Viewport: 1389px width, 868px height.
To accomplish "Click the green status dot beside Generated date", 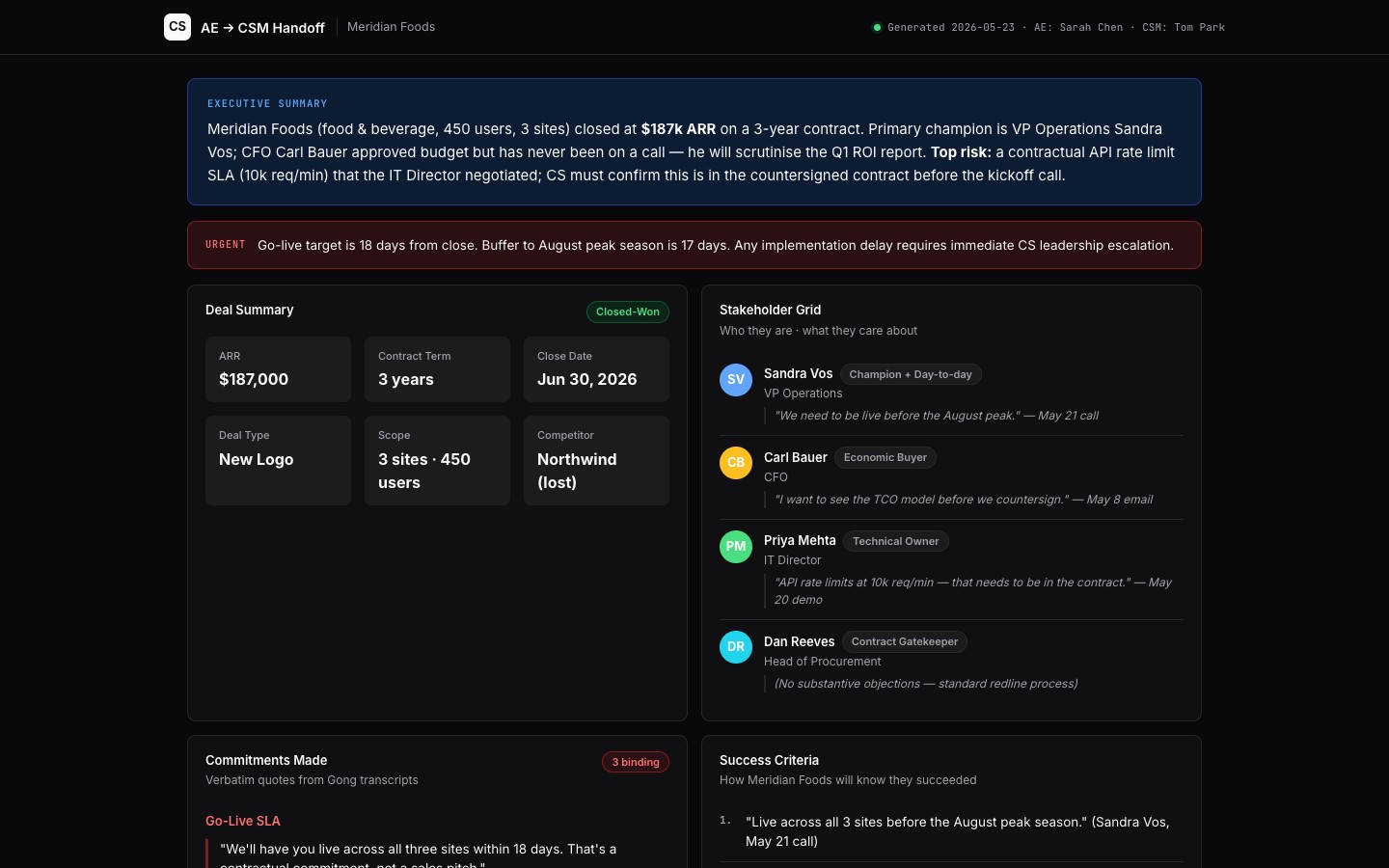I will pos(877,27).
